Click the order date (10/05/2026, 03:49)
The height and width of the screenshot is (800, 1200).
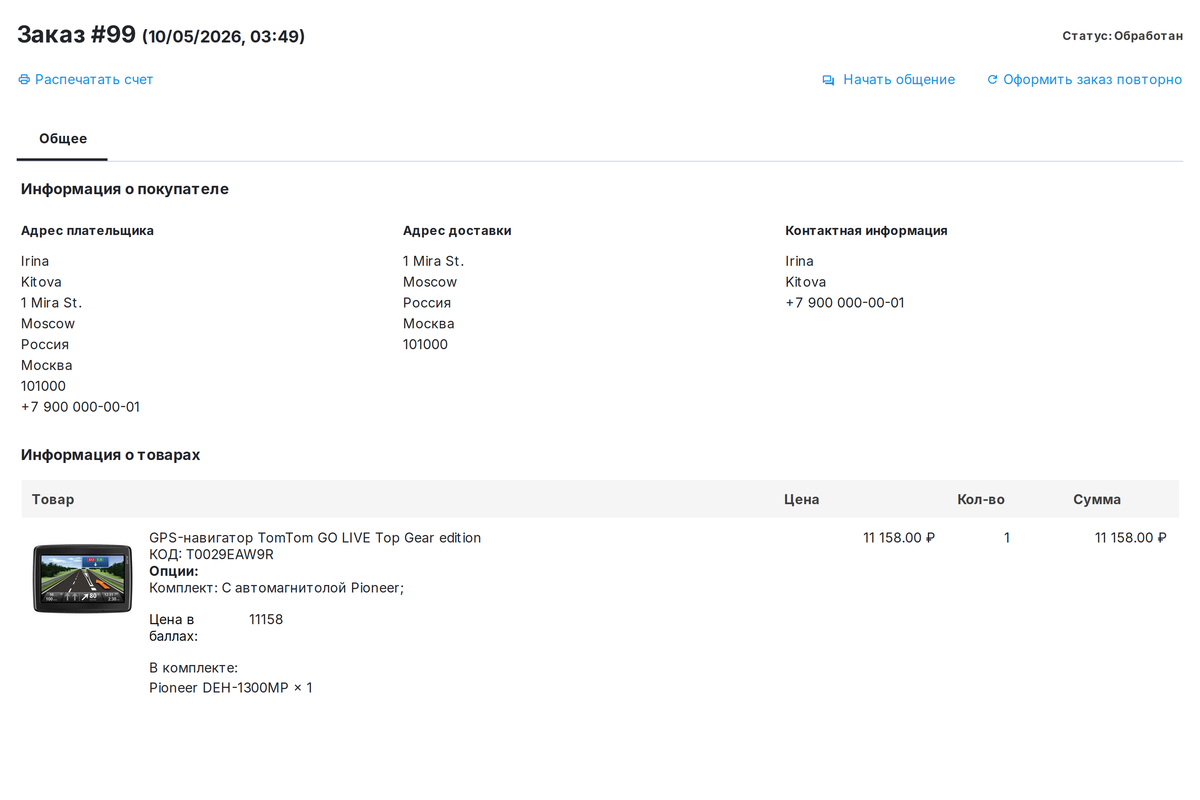224,37
